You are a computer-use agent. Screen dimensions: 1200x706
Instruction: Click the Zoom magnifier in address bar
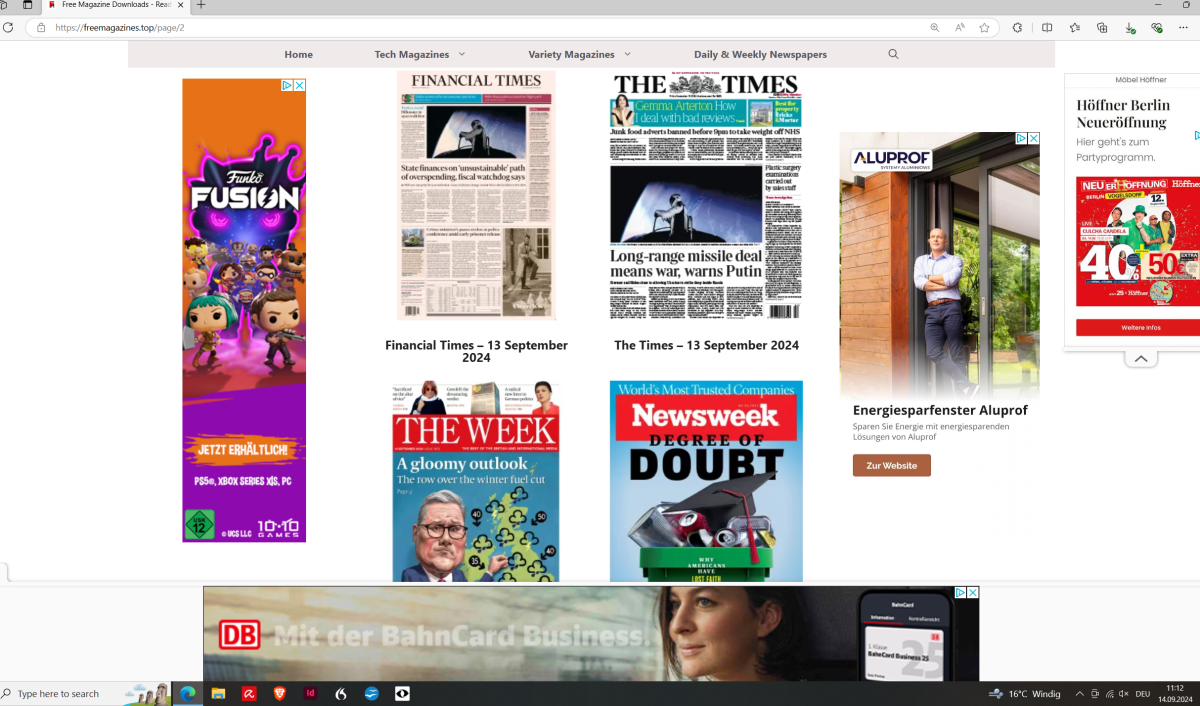coord(935,28)
